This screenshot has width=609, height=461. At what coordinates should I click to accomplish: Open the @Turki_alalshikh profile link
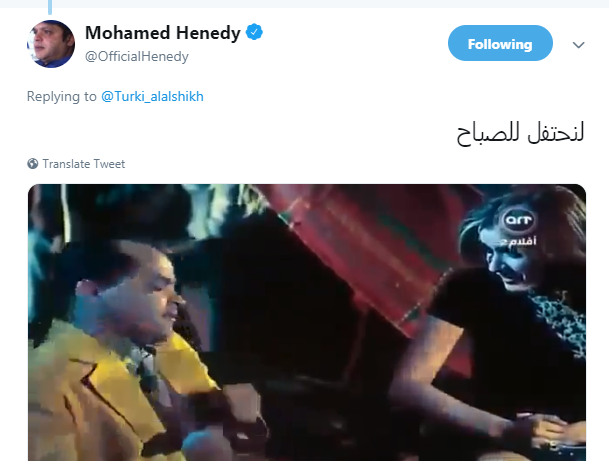152,96
